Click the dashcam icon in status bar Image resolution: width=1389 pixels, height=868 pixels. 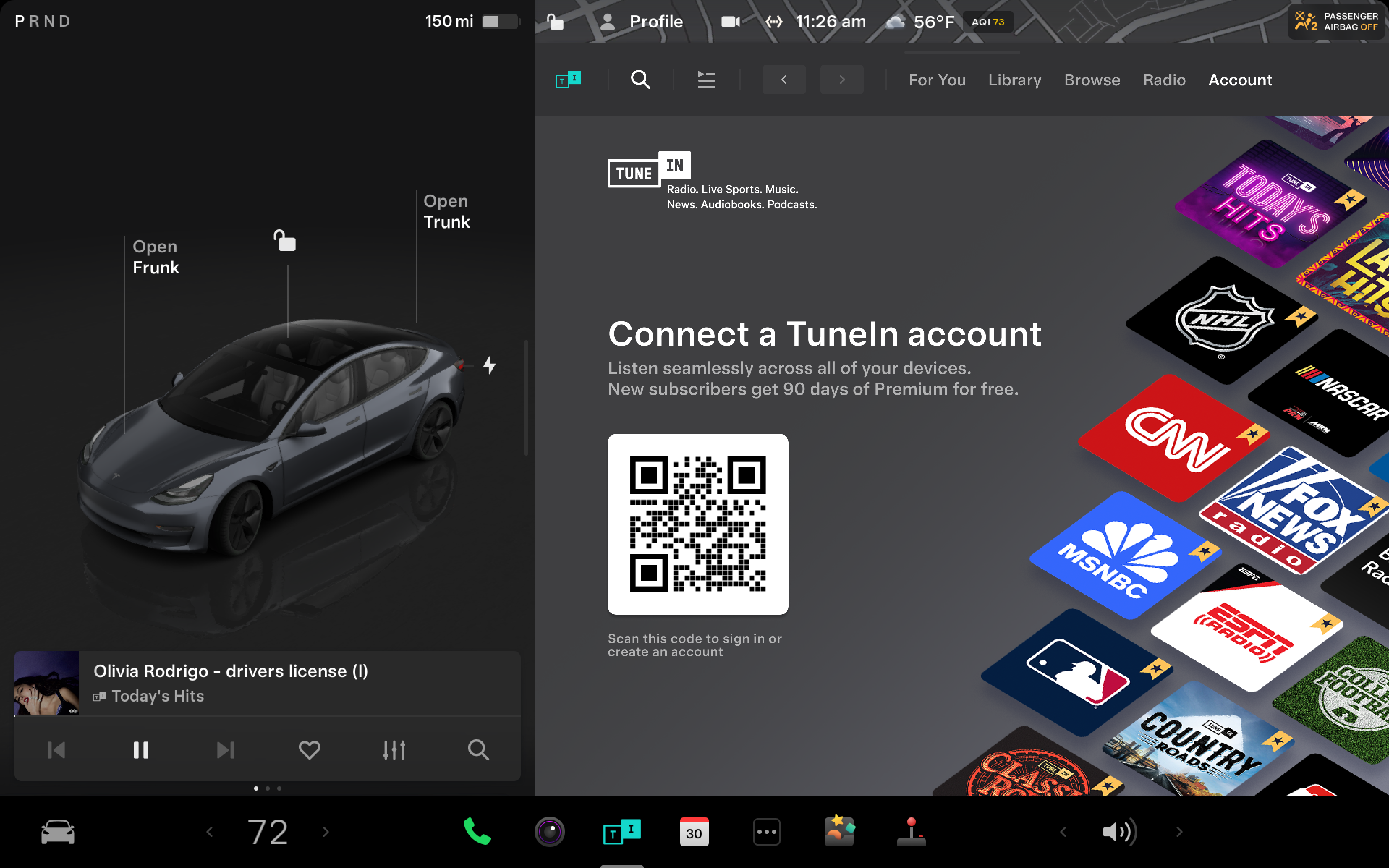[730, 22]
